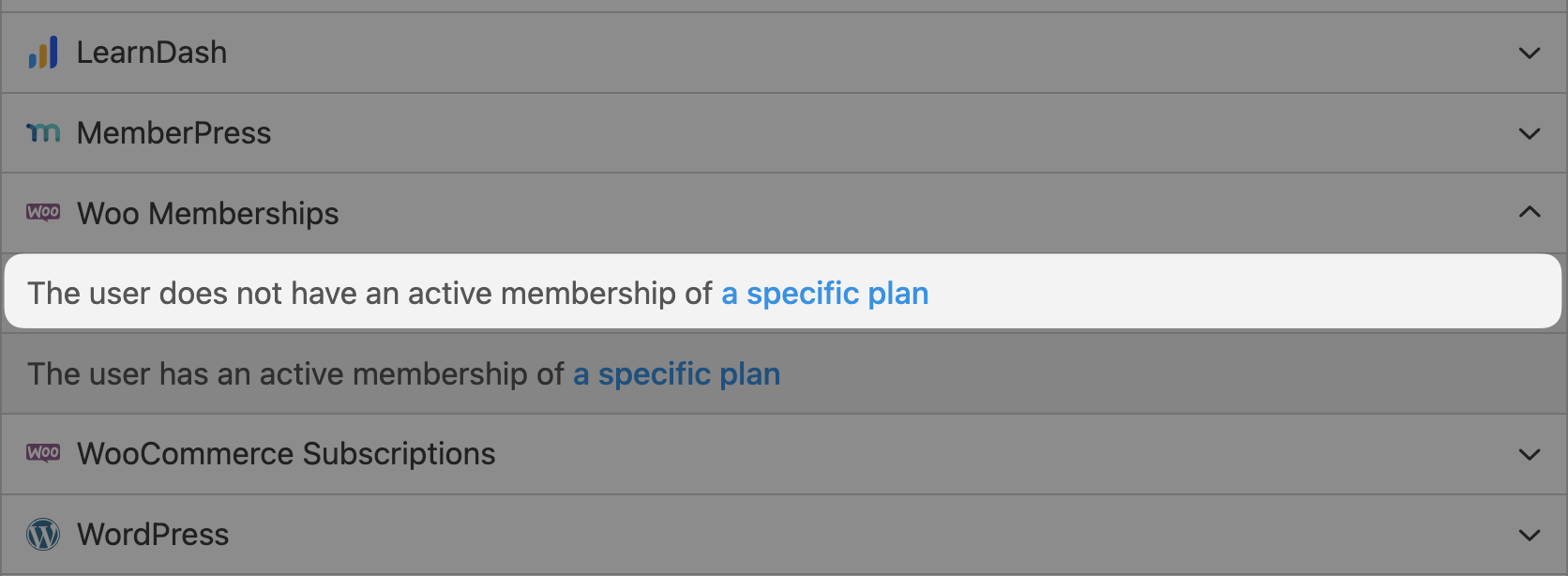
Task: Click the WordPress heading label
Action: click(153, 535)
